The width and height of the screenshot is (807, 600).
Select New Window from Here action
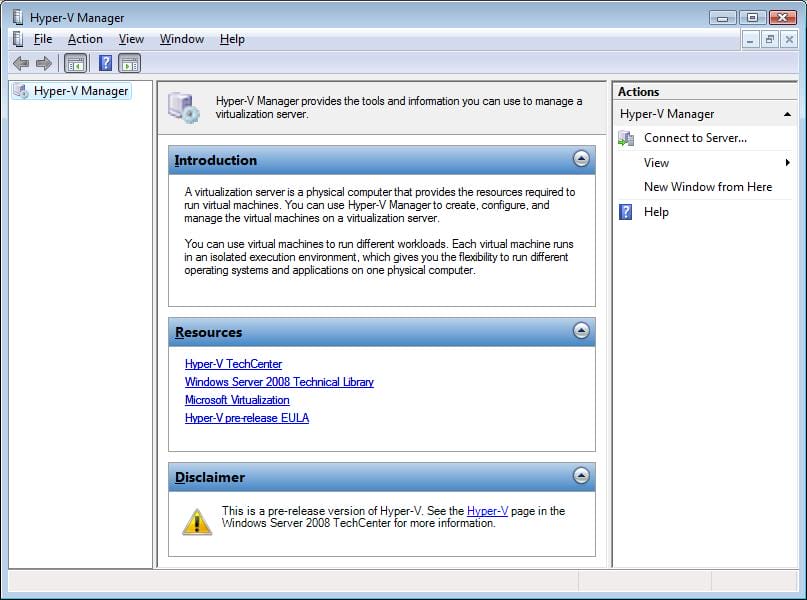coord(708,187)
